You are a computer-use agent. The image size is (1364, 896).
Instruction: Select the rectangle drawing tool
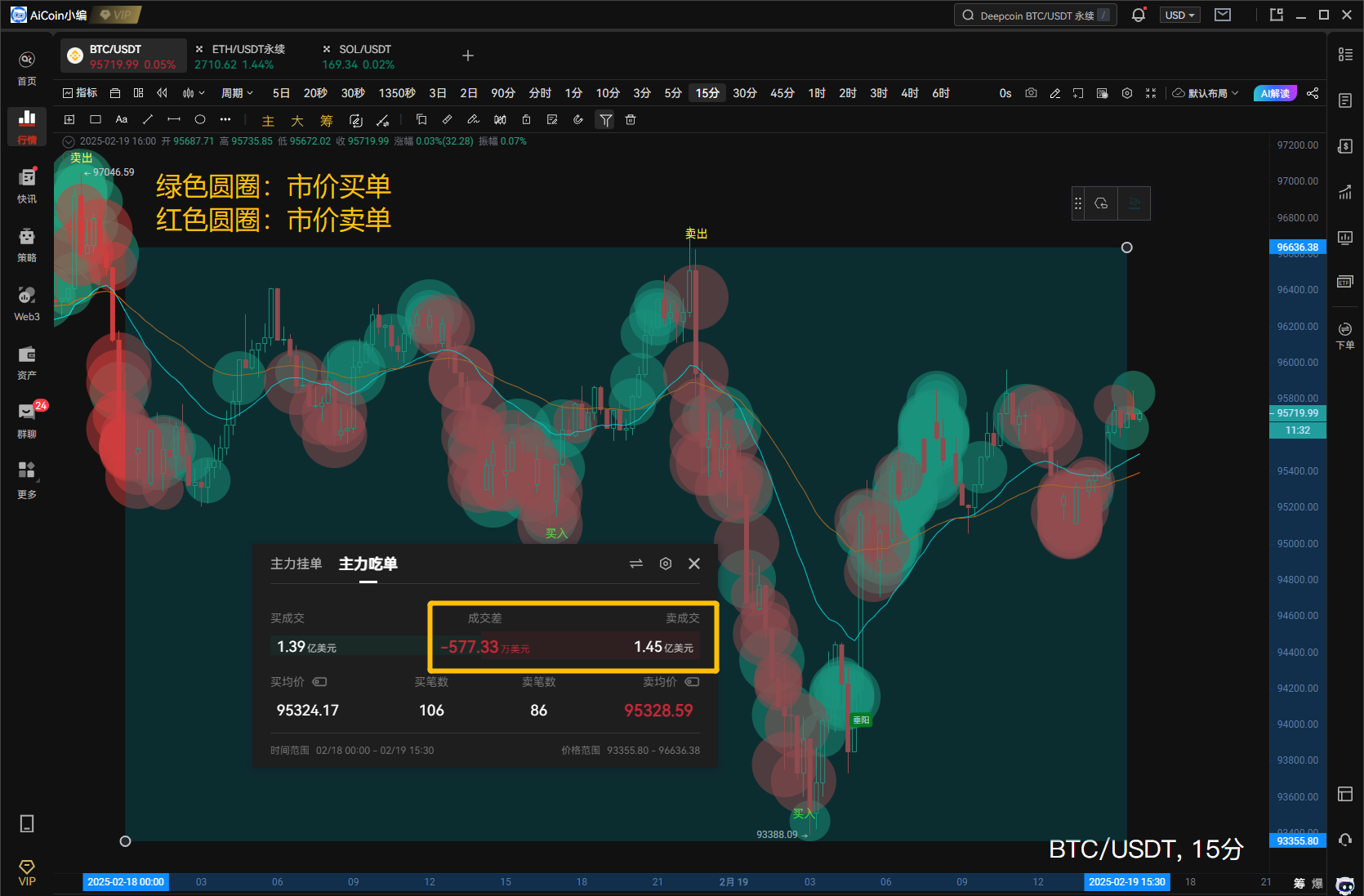point(96,119)
